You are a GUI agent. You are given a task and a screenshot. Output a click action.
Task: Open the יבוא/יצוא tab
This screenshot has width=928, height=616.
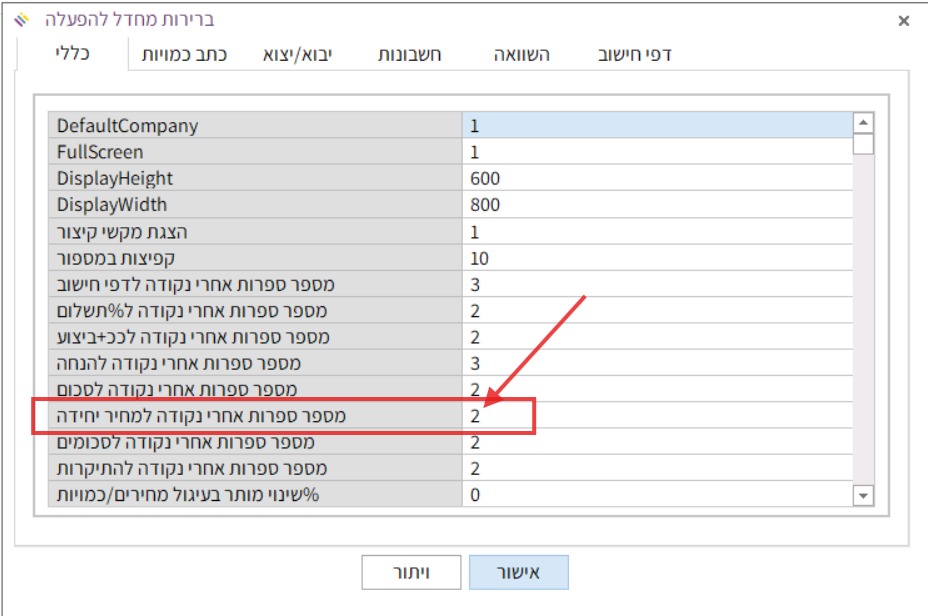[x=297, y=54]
